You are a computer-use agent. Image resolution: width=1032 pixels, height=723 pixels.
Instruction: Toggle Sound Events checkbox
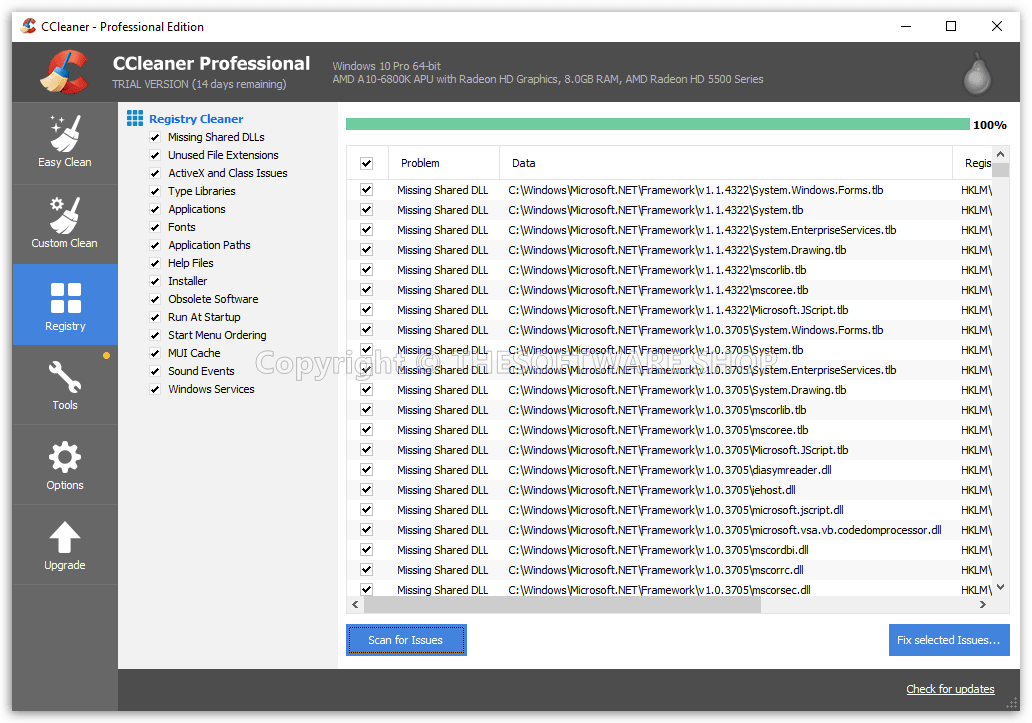[155, 371]
